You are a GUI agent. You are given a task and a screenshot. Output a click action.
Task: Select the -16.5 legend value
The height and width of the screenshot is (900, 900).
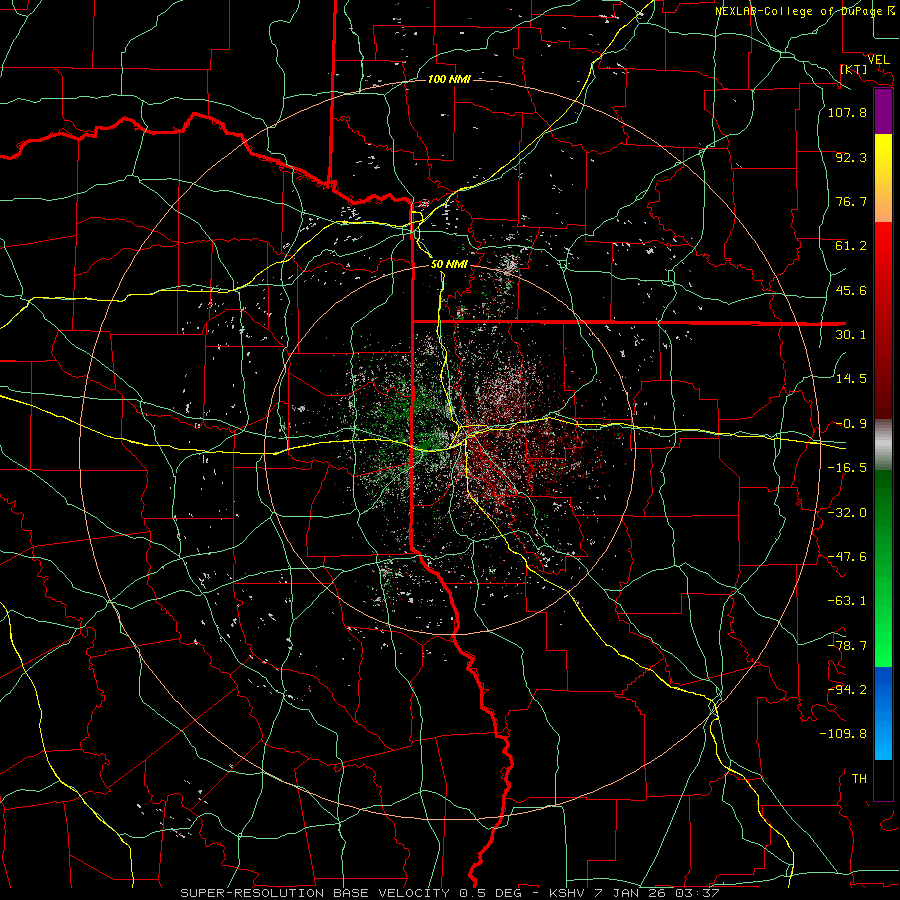(x=847, y=468)
